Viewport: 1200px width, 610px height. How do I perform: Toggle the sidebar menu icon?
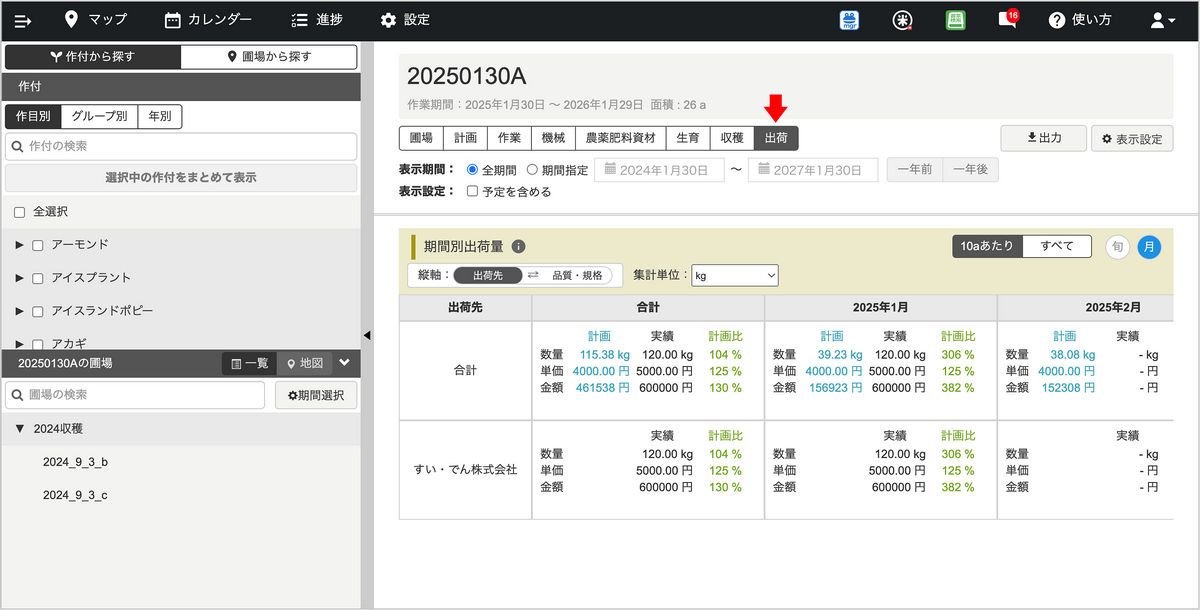pyautogui.click(x=23, y=20)
